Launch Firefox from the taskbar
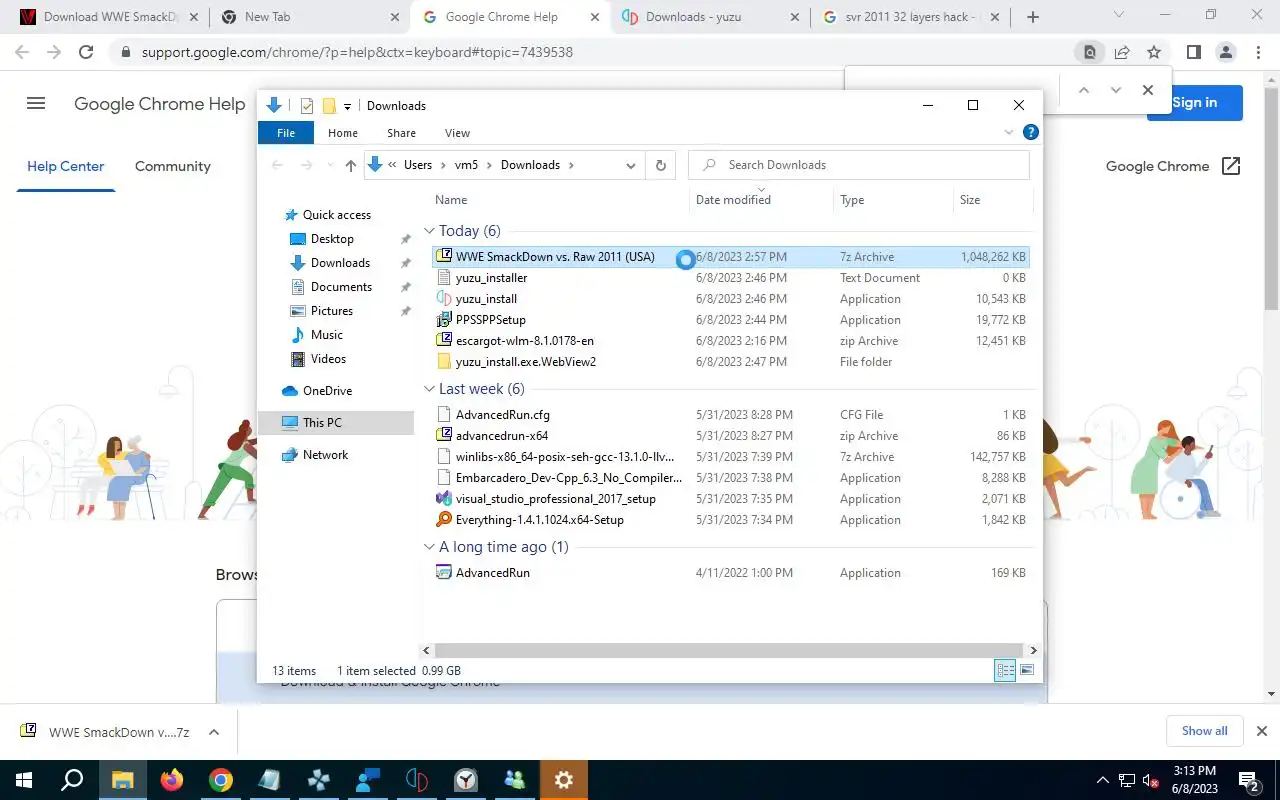 pos(172,780)
